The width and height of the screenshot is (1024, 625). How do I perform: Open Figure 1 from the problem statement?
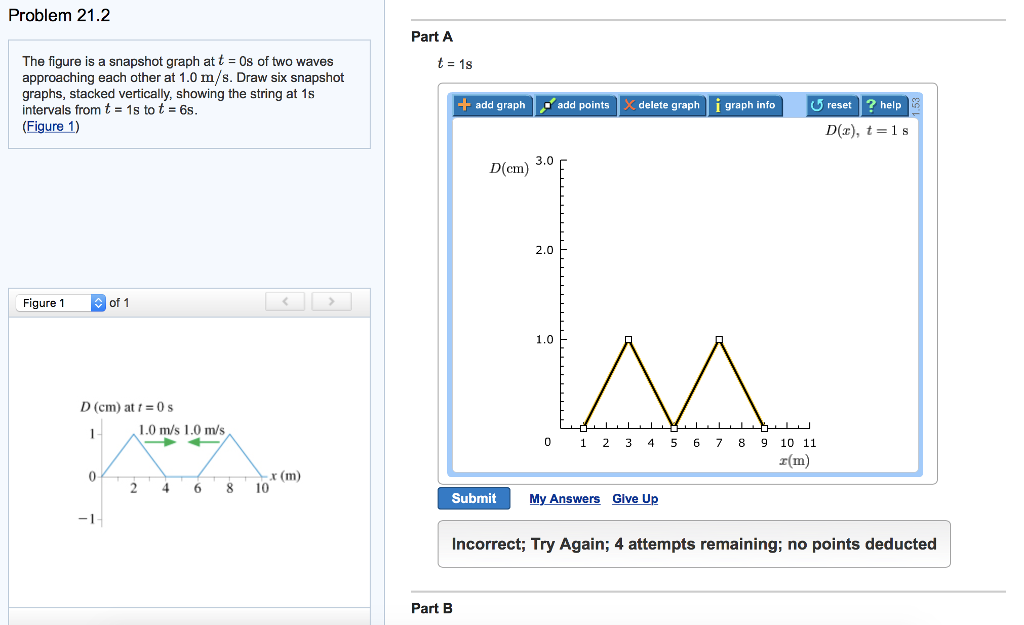pyautogui.click(x=51, y=126)
